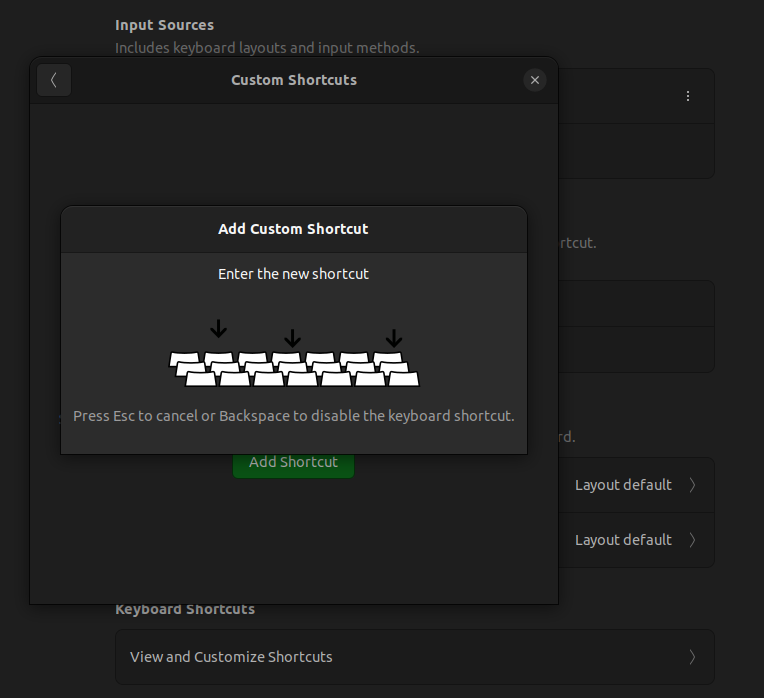The width and height of the screenshot is (764, 698).
Task: Open the View and Customize Shortcuts chevron
Action: [692, 657]
